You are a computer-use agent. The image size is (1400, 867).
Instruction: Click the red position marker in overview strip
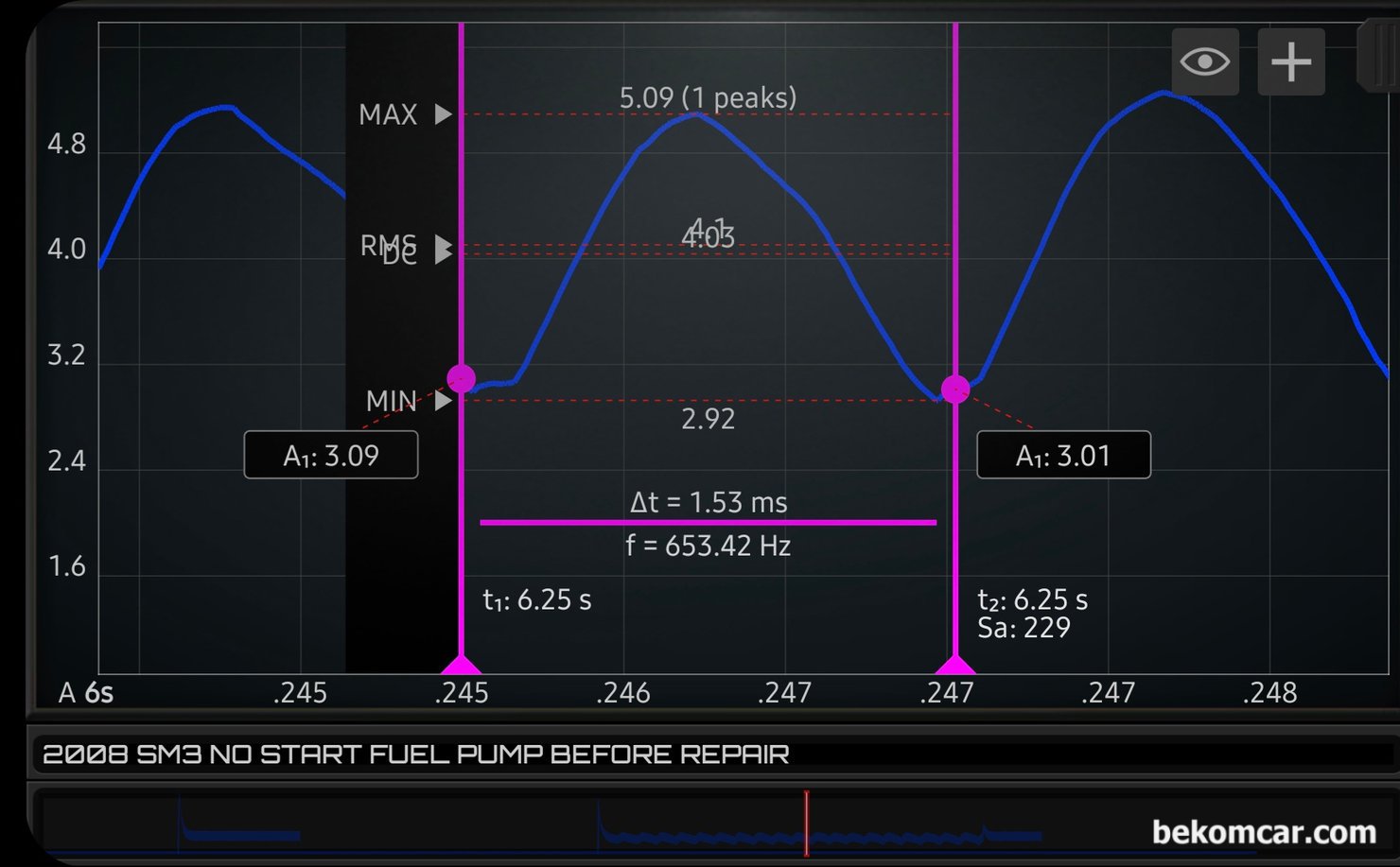806,824
